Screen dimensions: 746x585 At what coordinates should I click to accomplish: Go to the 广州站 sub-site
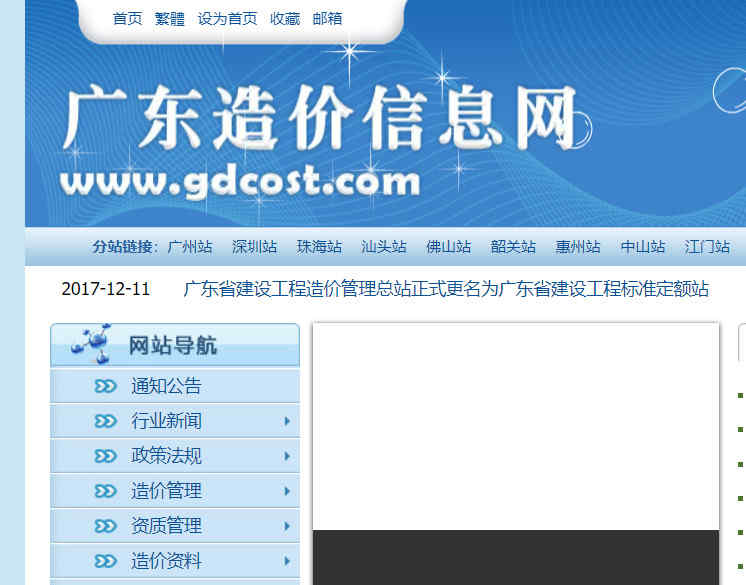(x=190, y=247)
